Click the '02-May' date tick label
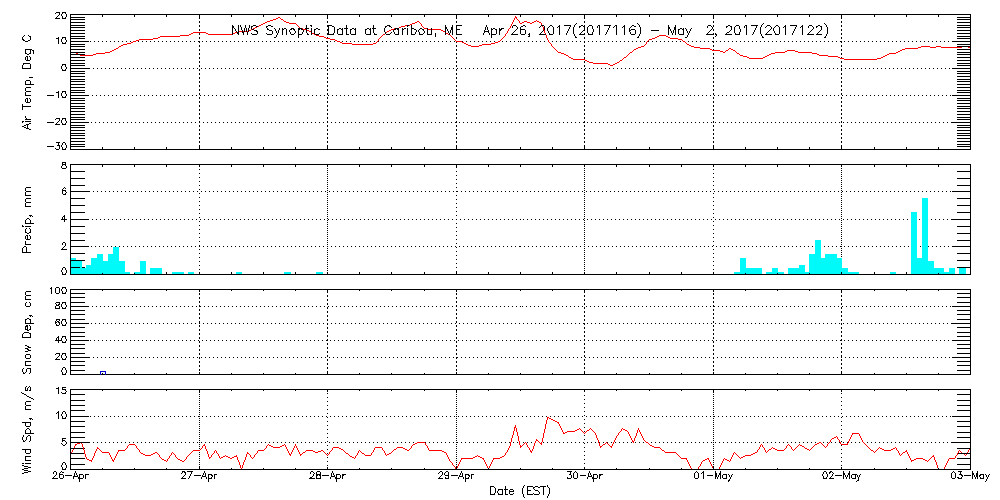 (x=841, y=476)
